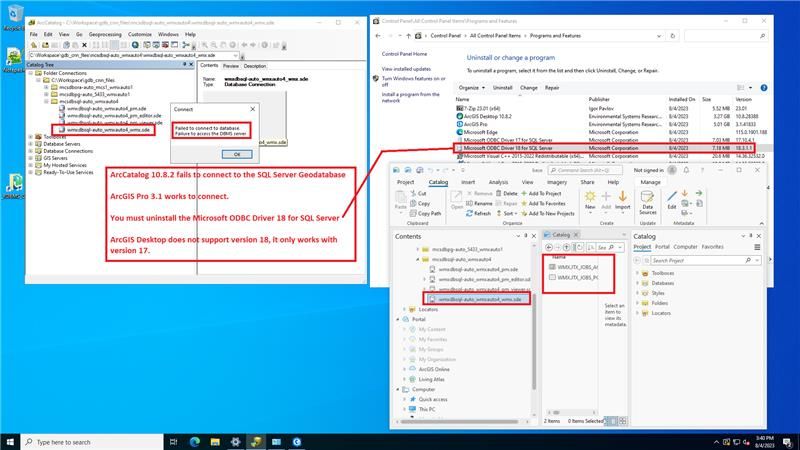Select wmxdbsql-auto_wmxauto4_pm.sde in ArcCatalog tree
Screen dimensions: 800x450
click(107, 109)
